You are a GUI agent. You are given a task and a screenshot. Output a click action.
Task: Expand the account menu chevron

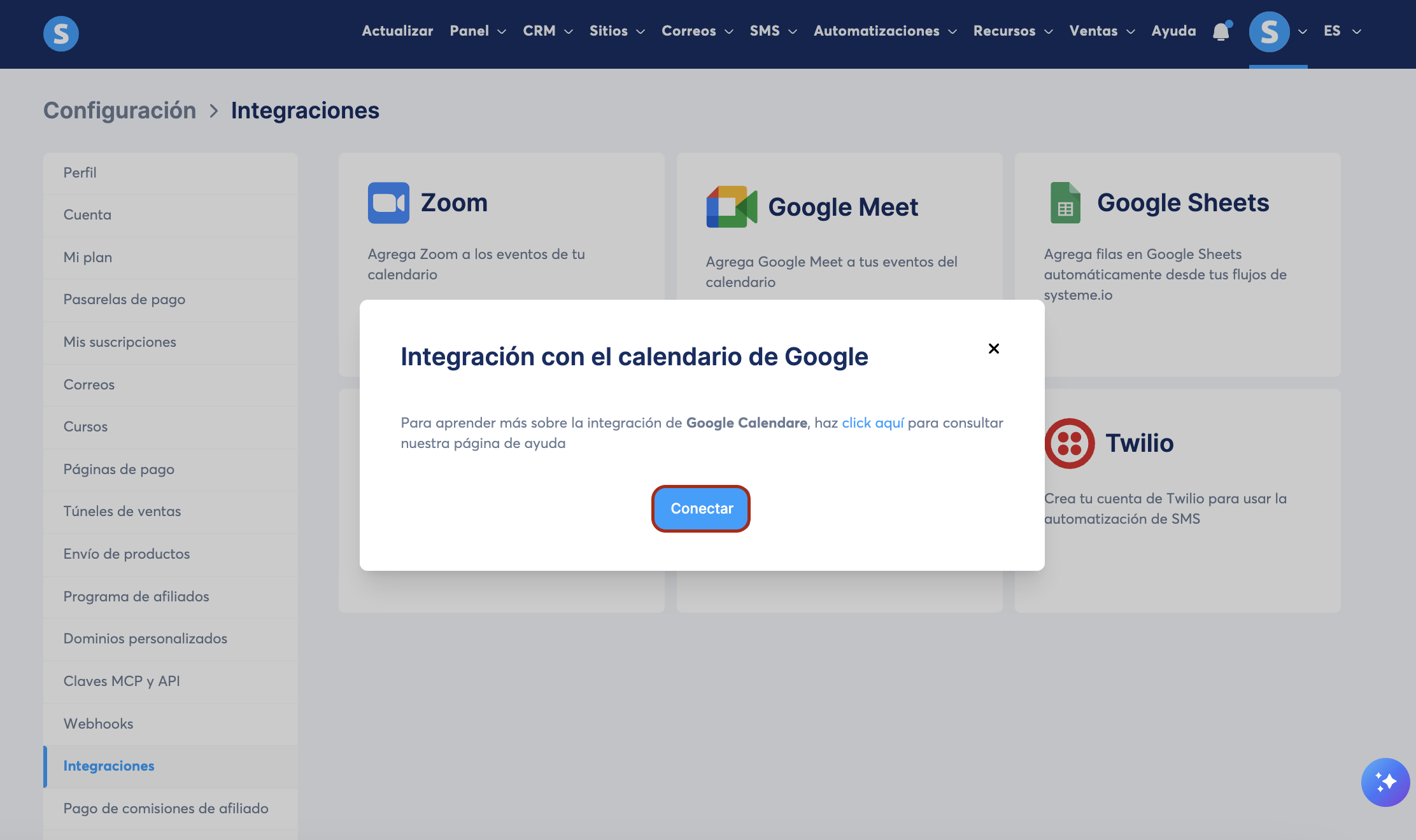coord(1303,32)
